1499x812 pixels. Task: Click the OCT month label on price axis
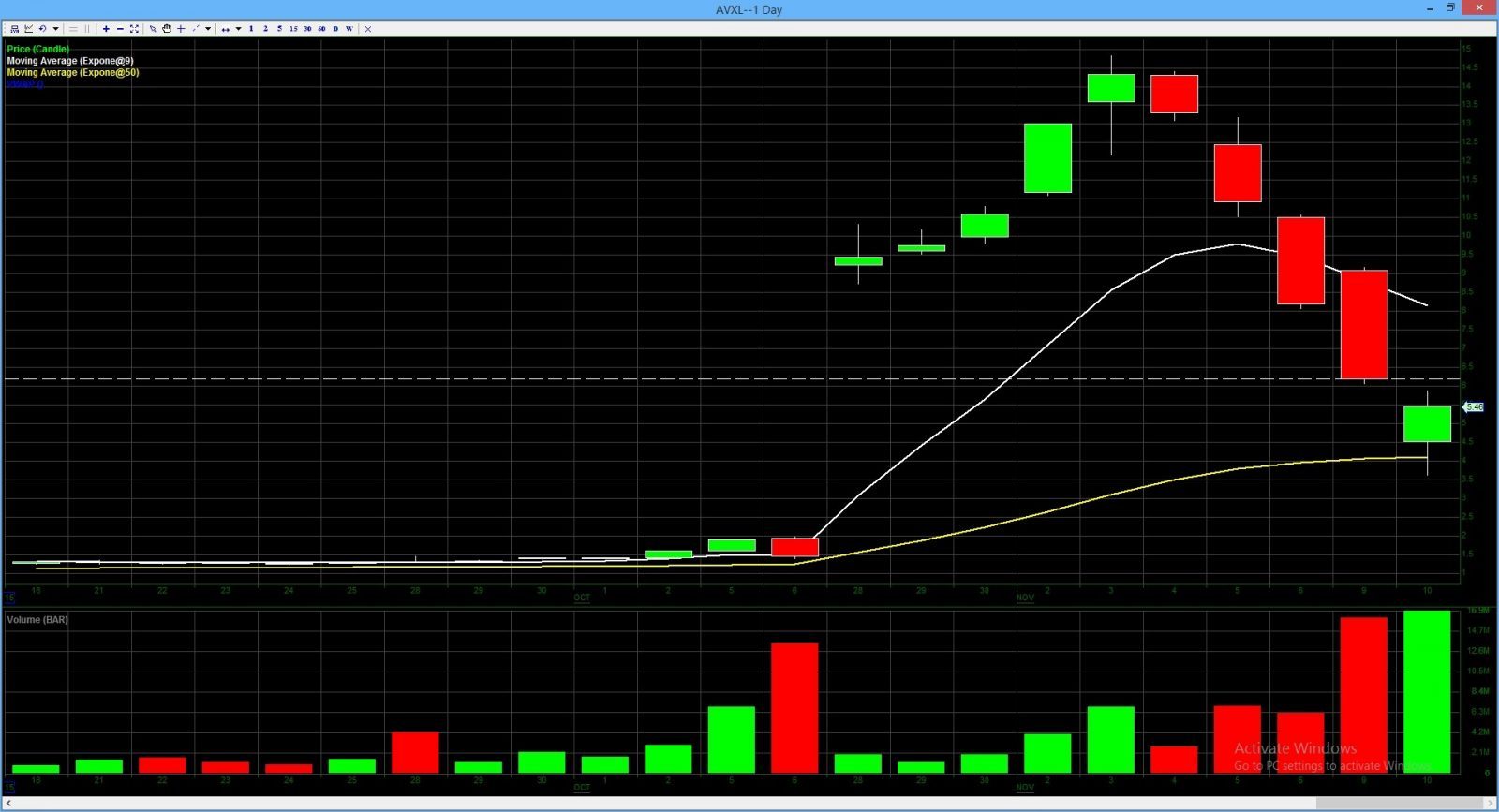click(582, 598)
